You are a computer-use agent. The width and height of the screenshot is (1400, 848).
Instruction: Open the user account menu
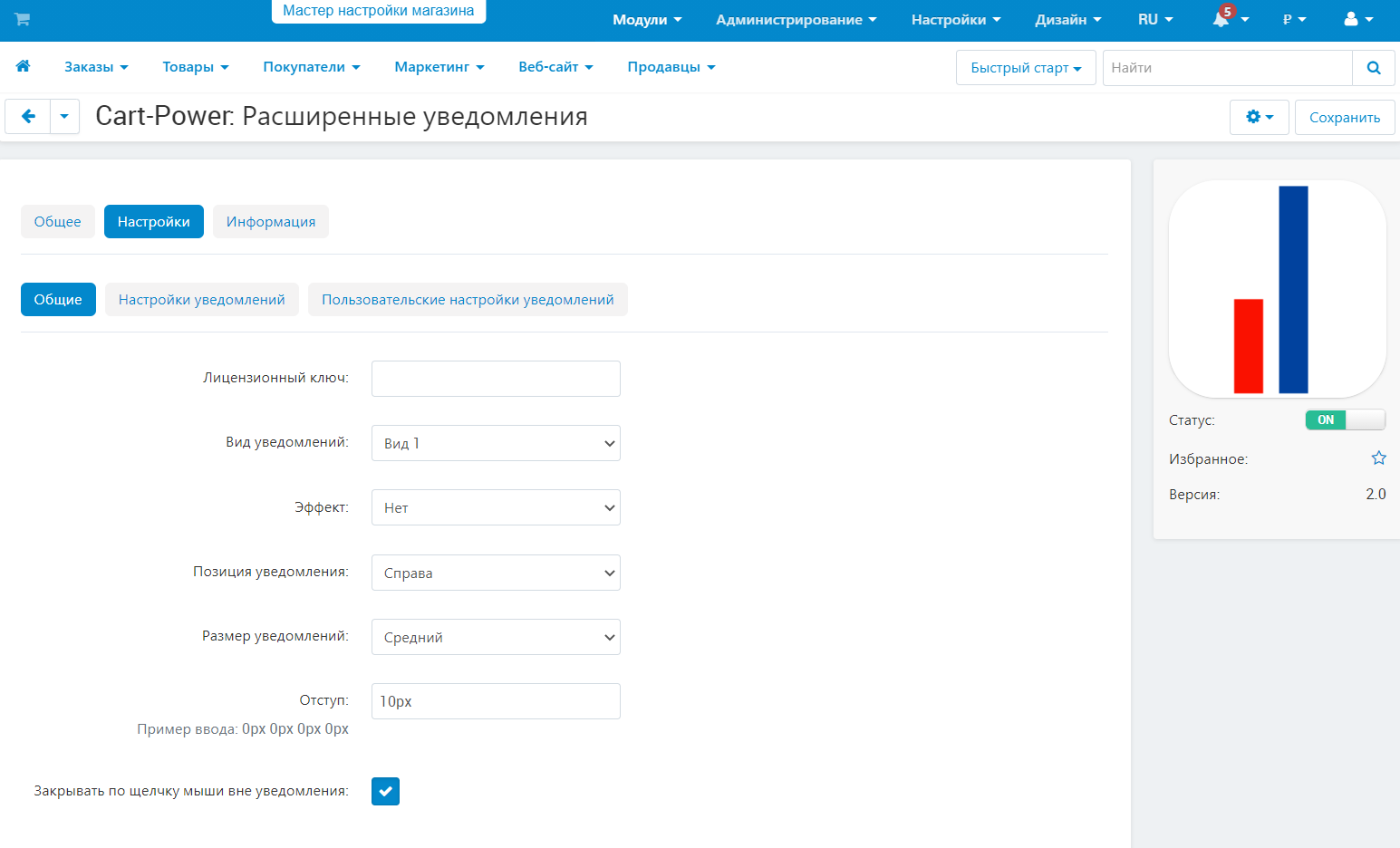[1358, 19]
